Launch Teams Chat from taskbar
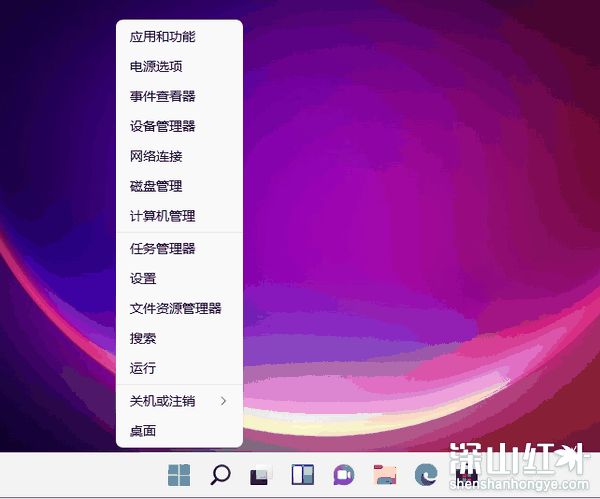The image size is (600, 499). click(344, 475)
